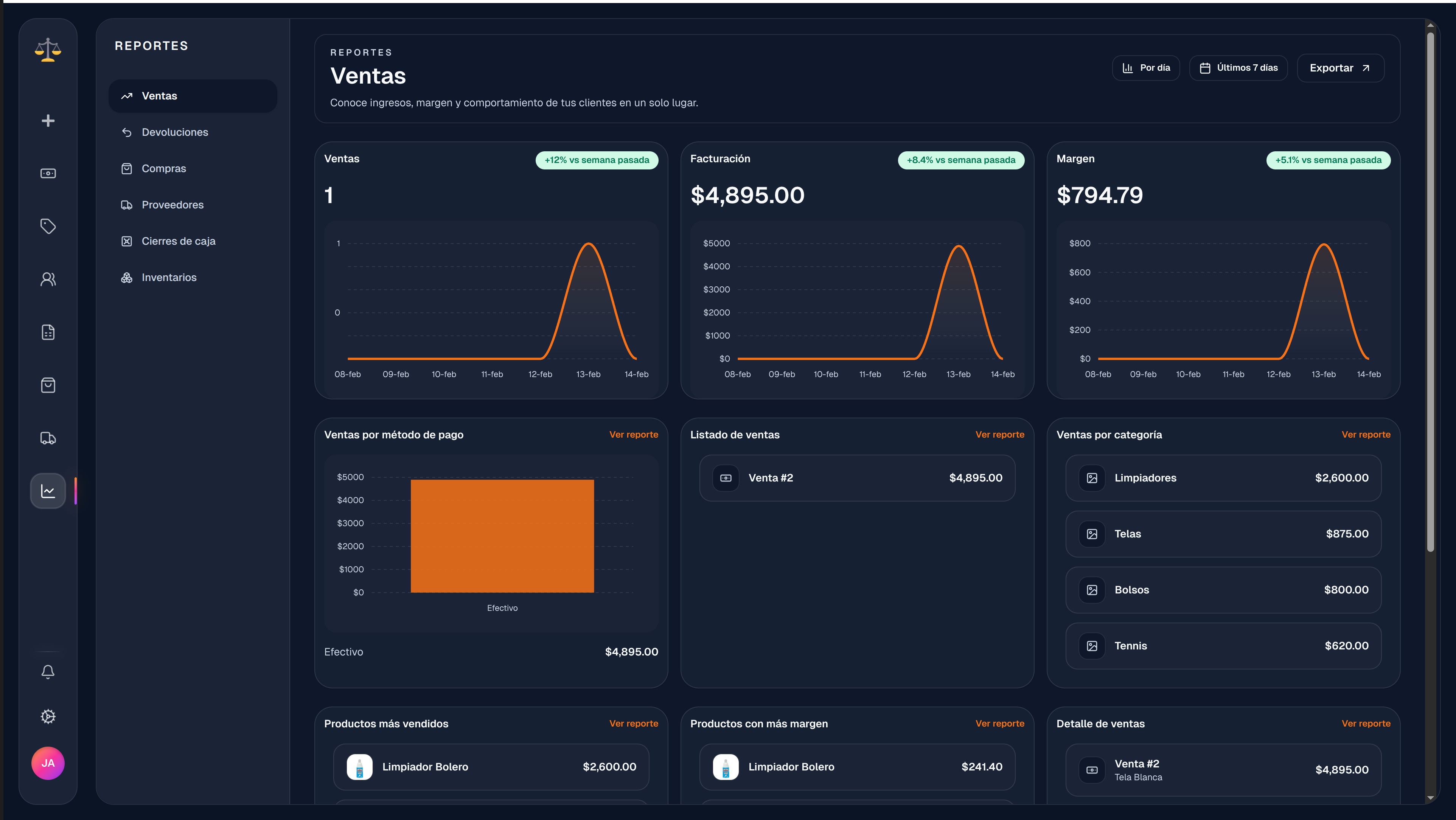Click the orange Efectivo bar in chart

click(x=502, y=536)
